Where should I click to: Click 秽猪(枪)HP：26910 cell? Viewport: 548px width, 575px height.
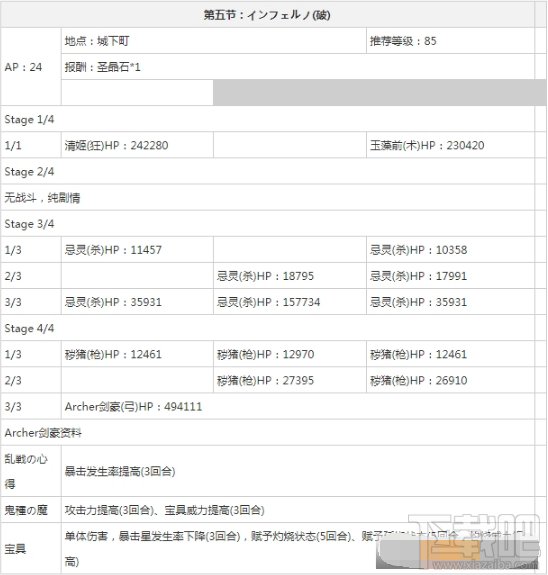450,380
